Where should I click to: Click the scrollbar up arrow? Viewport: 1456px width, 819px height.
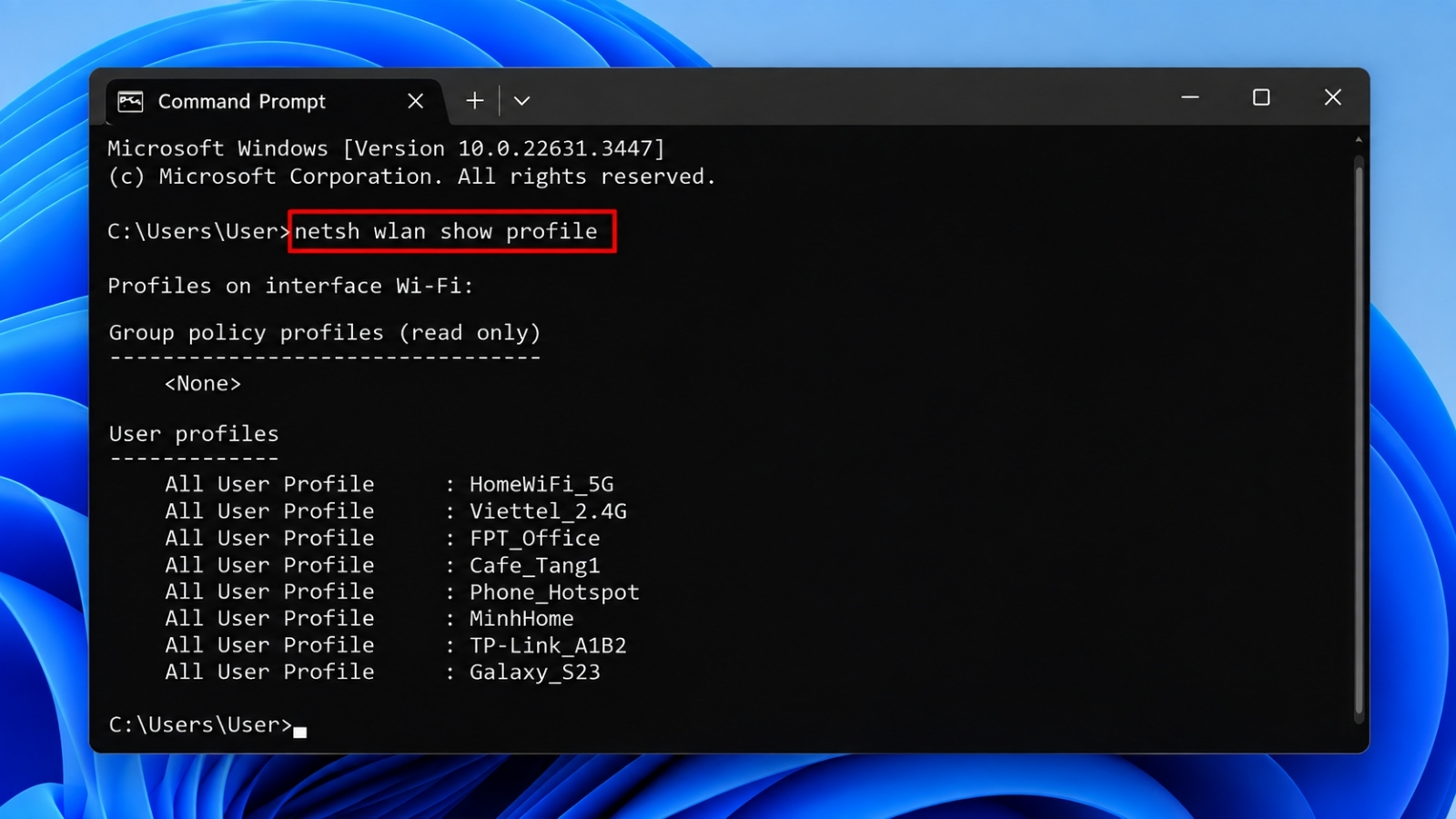(1359, 140)
